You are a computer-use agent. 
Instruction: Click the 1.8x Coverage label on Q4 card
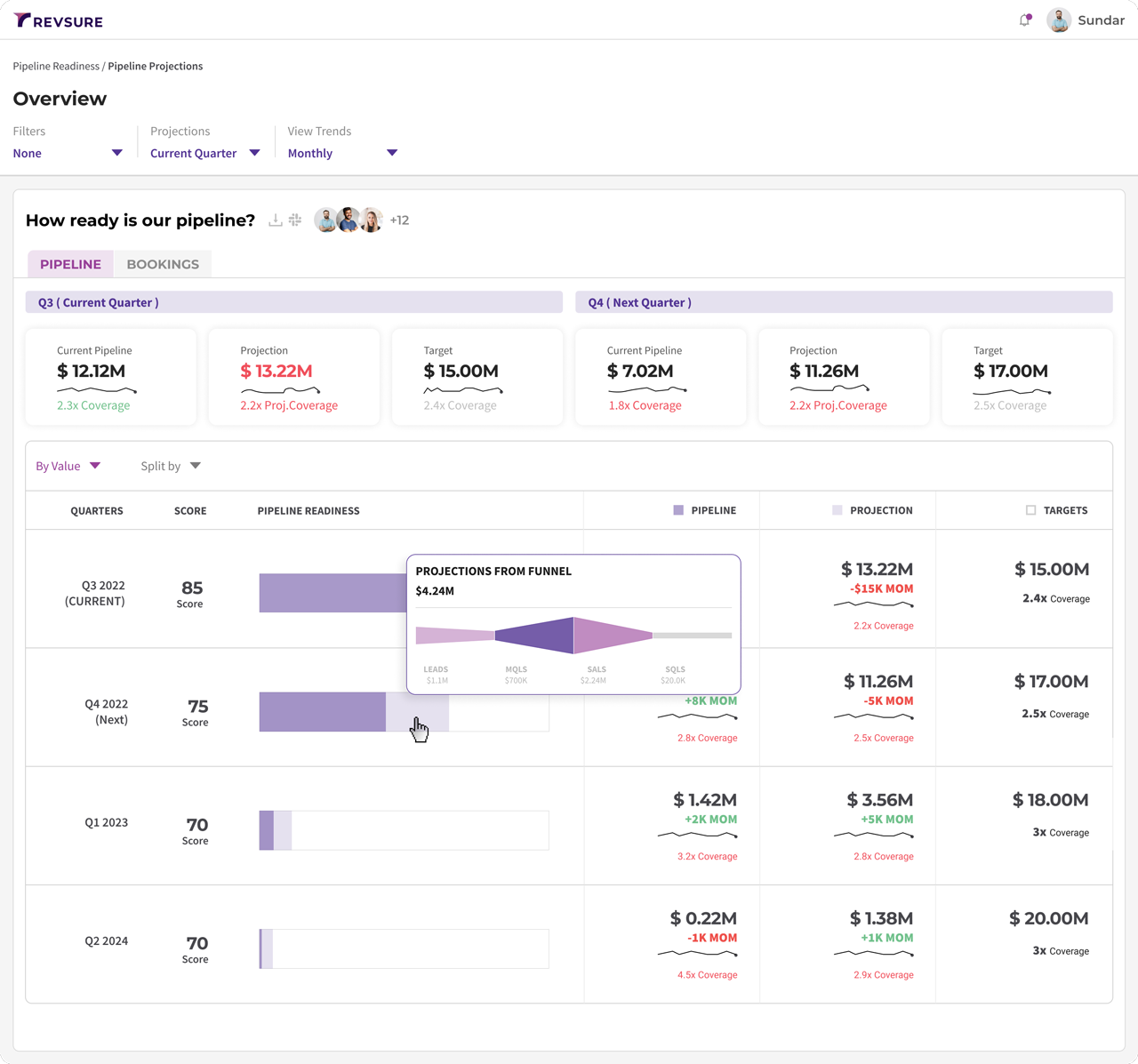[x=645, y=405]
